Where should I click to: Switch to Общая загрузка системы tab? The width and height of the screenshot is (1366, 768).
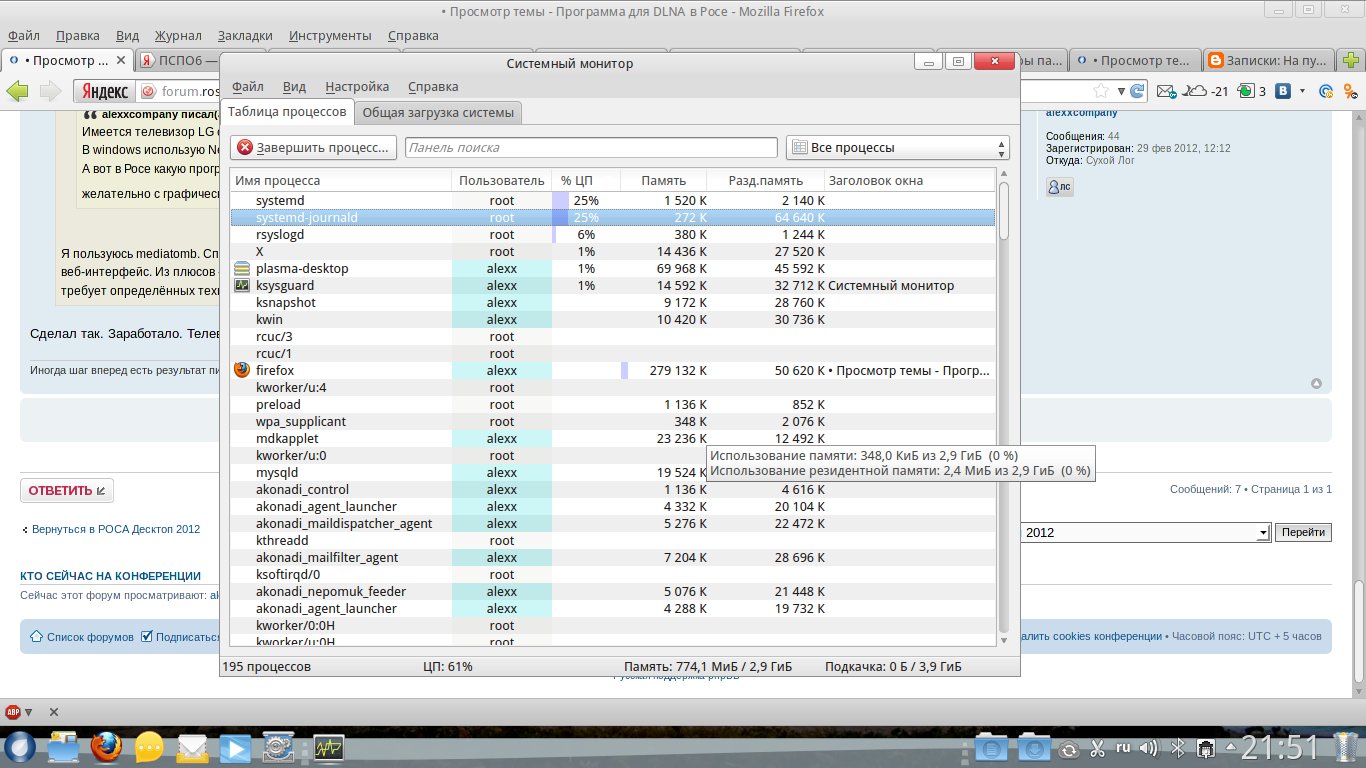[438, 112]
